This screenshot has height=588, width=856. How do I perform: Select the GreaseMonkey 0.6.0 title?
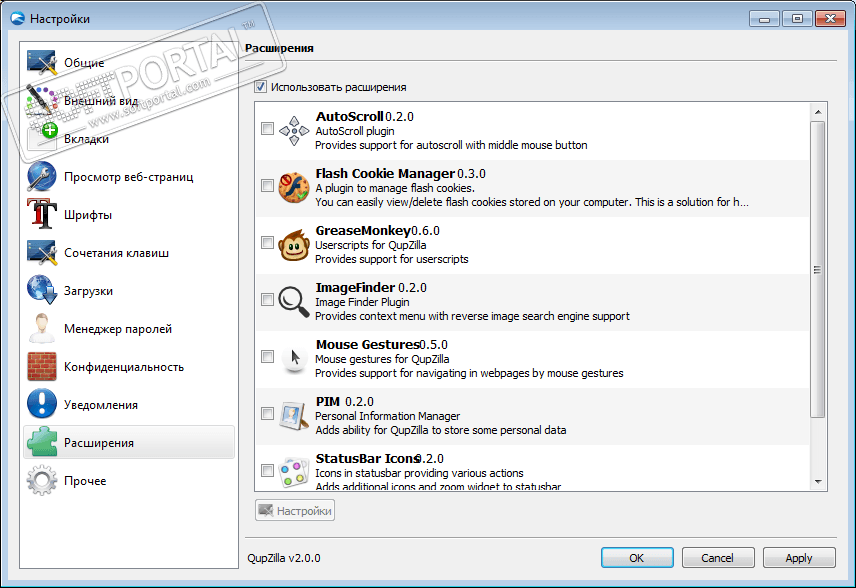click(x=377, y=230)
